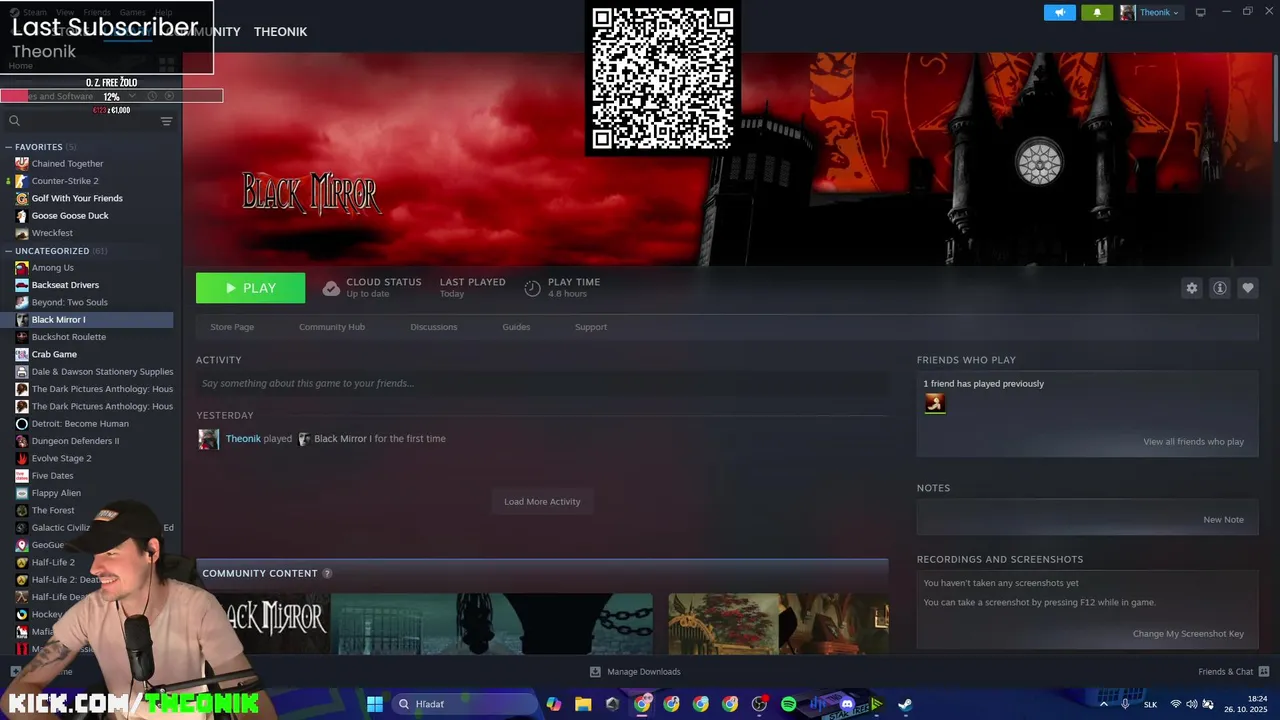
Task: Open the green notifications bell
Action: pyautogui.click(x=1097, y=12)
